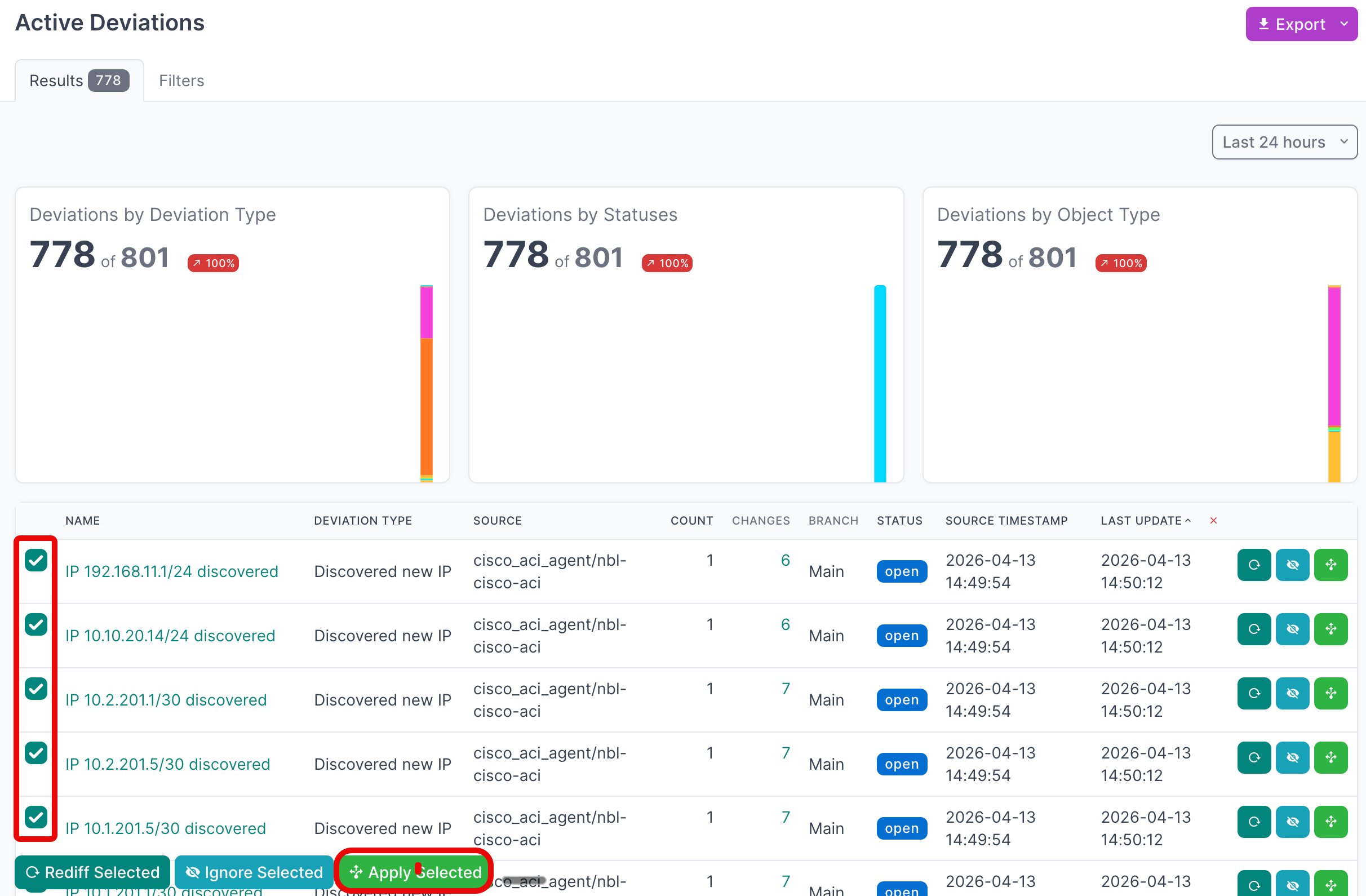This screenshot has width=1366, height=896.
Task: Expand the Export button dropdown arrow
Action: (x=1343, y=24)
